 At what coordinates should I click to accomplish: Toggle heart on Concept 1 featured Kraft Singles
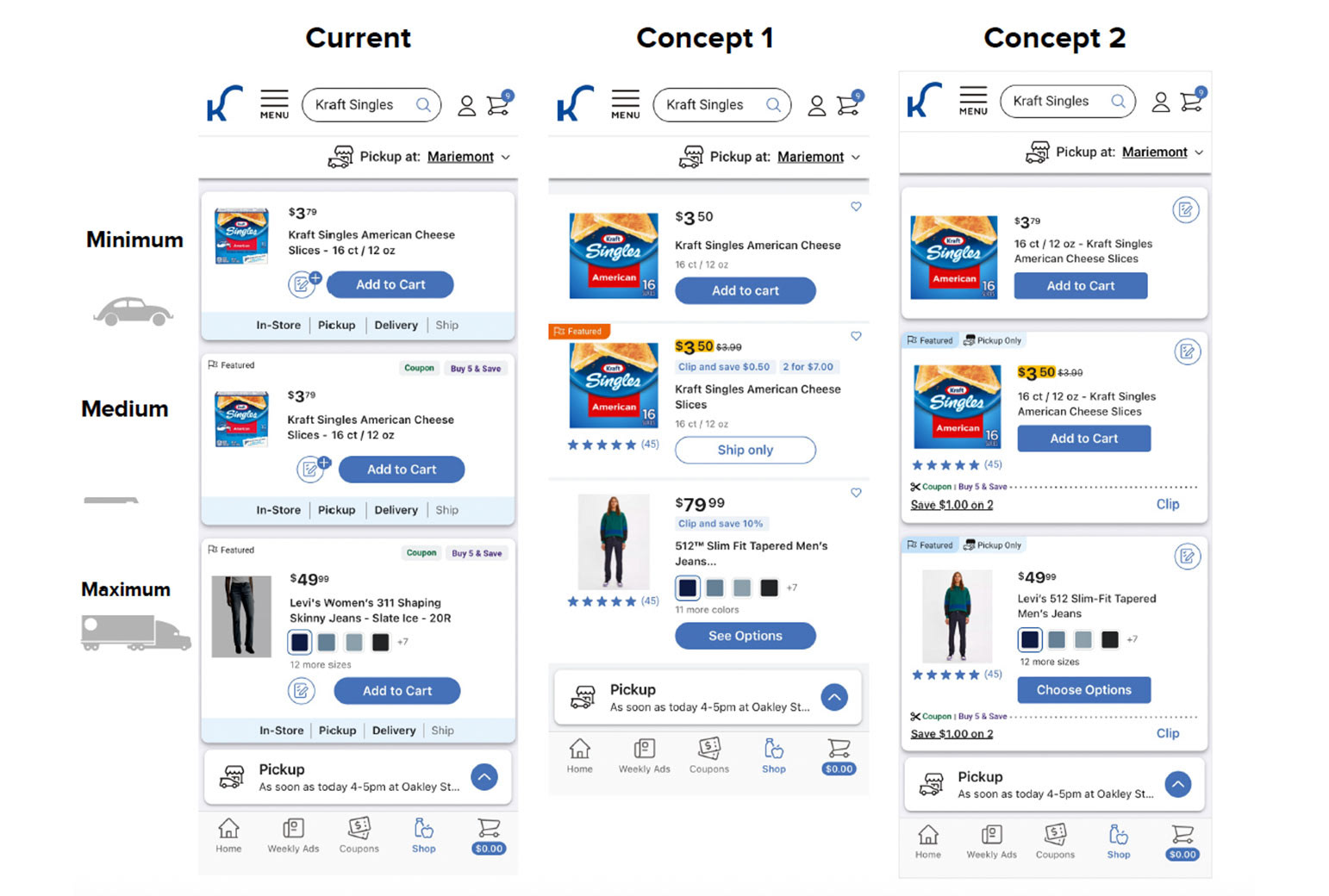coord(856,336)
